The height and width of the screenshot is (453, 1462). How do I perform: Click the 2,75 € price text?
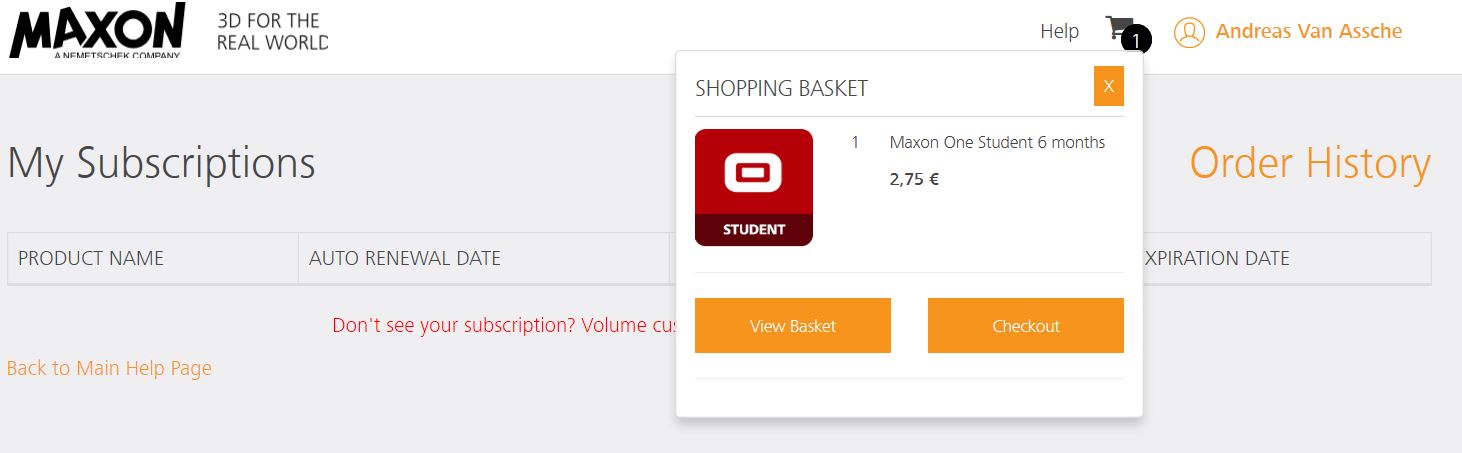tap(914, 180)
